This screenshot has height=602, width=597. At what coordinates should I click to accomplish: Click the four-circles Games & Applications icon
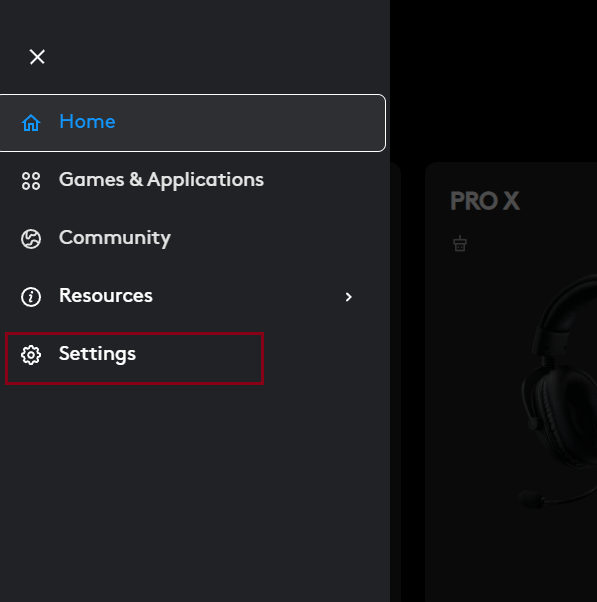coord(31,181)
